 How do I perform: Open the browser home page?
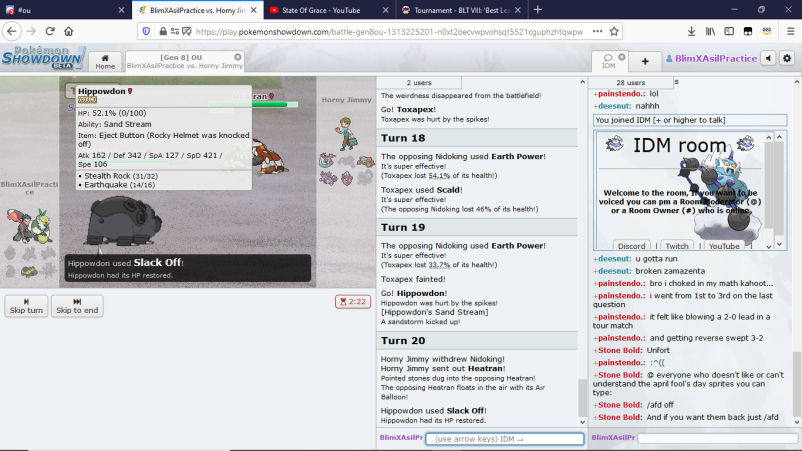(69, 31)
